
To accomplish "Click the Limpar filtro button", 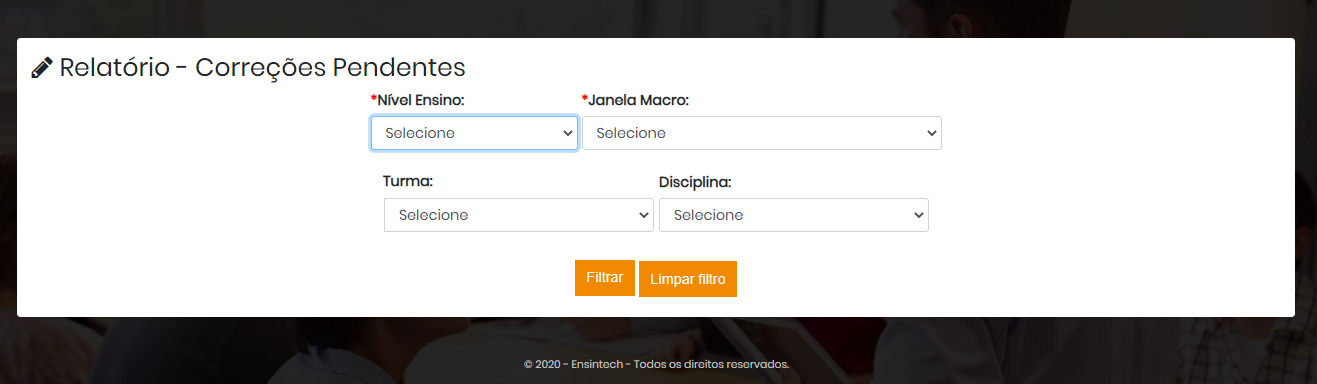I will 688,279.
